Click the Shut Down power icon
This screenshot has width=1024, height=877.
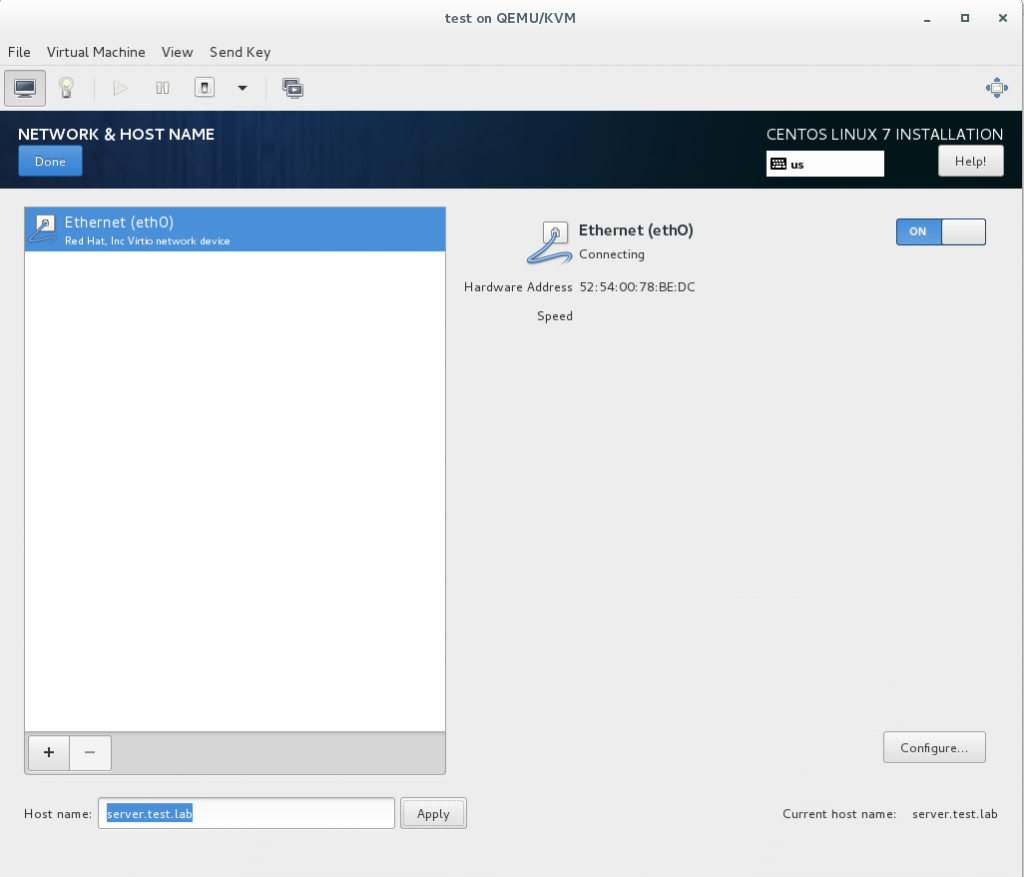204,88
